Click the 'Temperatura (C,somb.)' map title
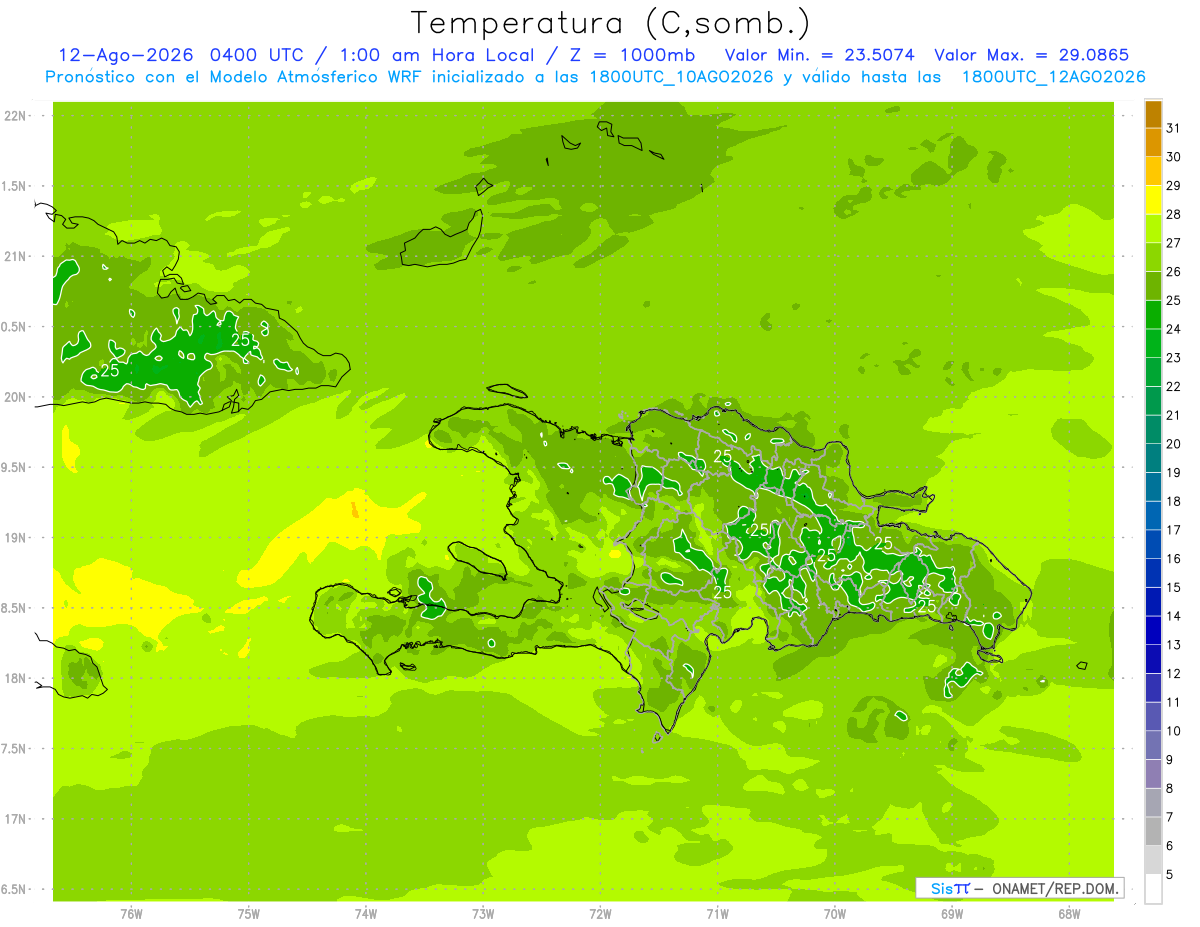 point(610,23)
